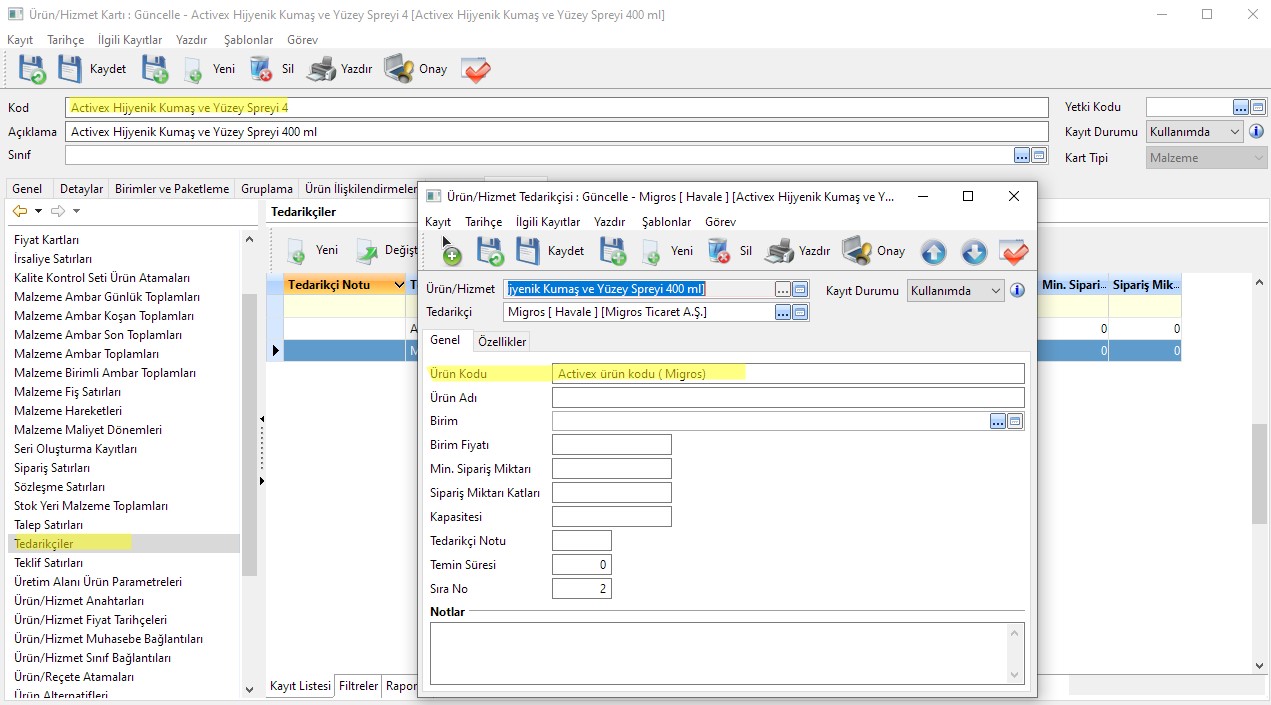Open the Birimler ve Paketleme tab
The width and height of the screenshot is (1271, 705).
coord(172,189)
